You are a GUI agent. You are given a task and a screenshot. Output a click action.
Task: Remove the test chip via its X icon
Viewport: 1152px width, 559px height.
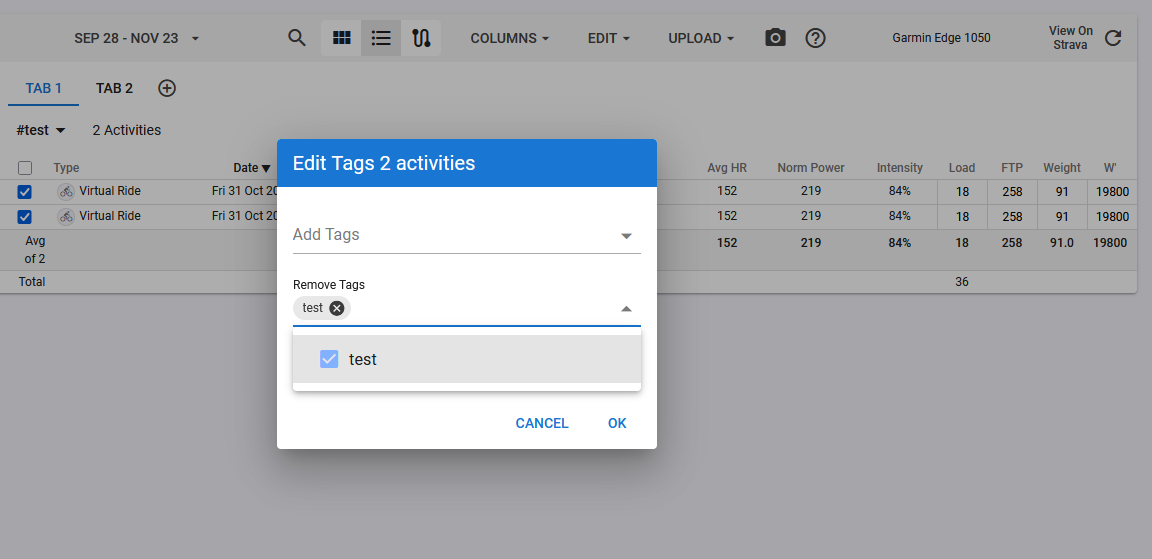pyautogui.click(x=336, y=308)
